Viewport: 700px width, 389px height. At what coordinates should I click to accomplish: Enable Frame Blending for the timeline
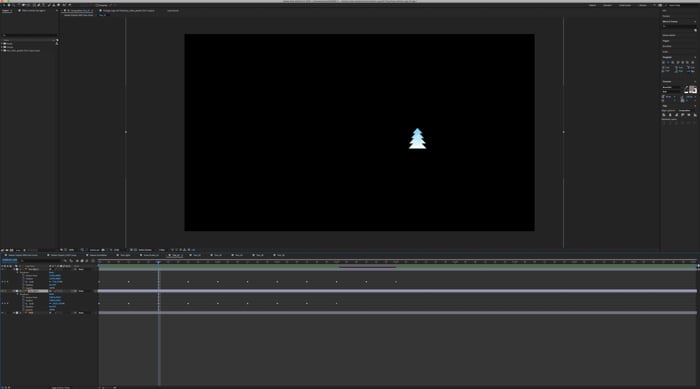point(82,260)
